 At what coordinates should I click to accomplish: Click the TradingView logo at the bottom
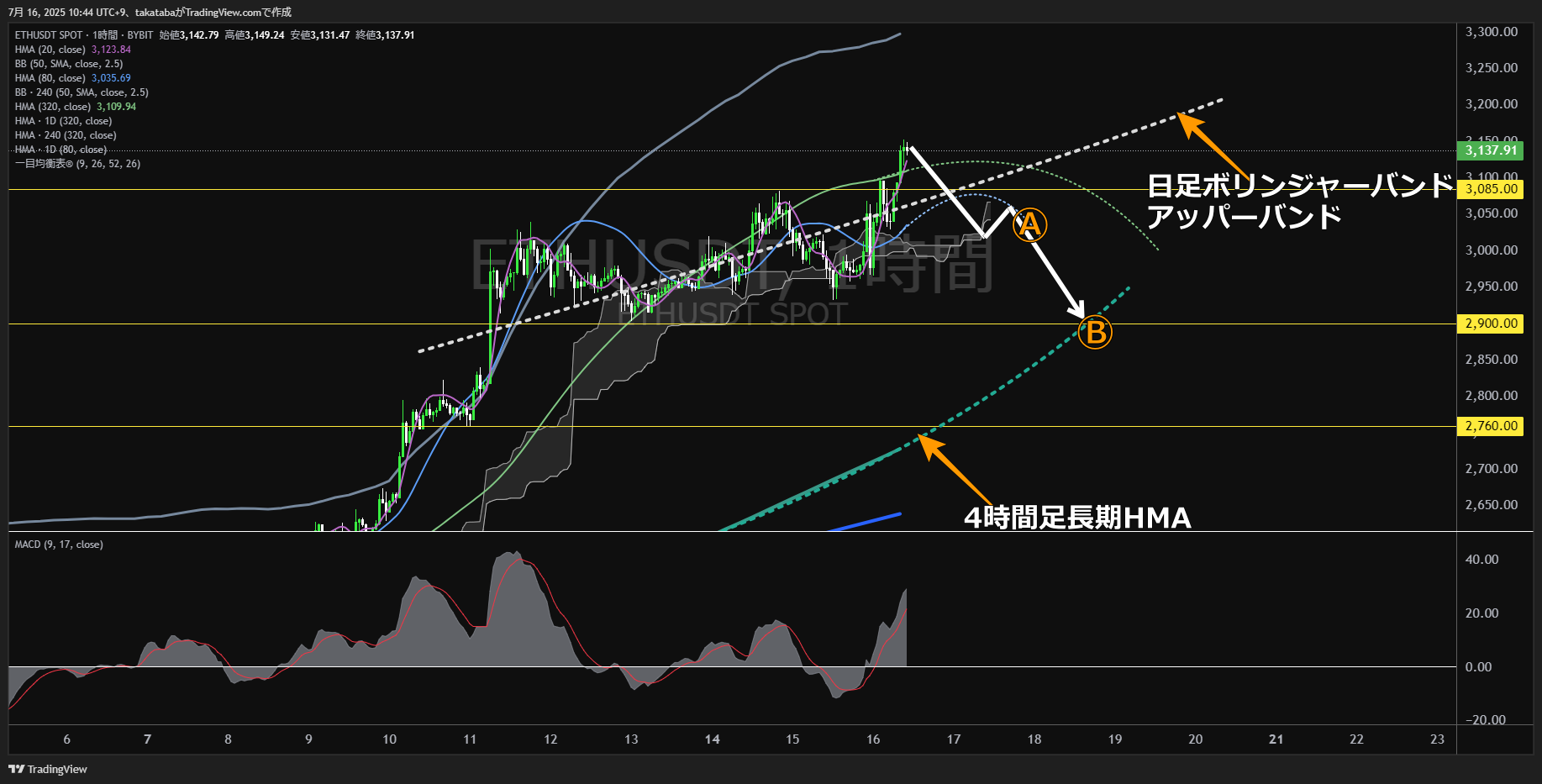(48, 769)
